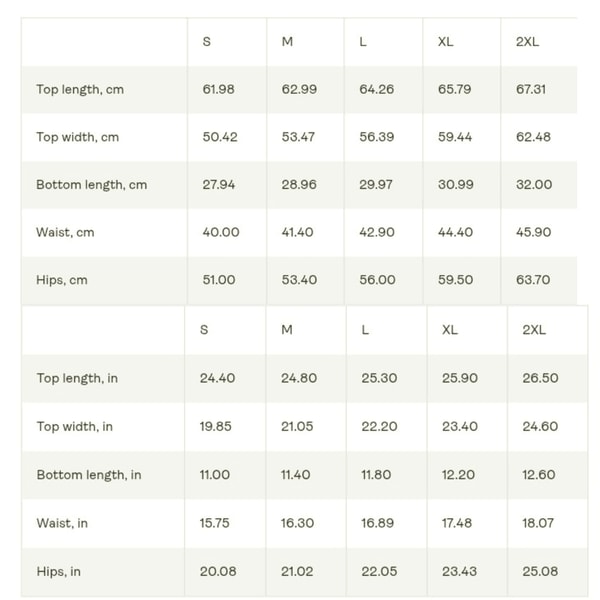Click the 'Top width, in' row label

(x=75, y=426)
